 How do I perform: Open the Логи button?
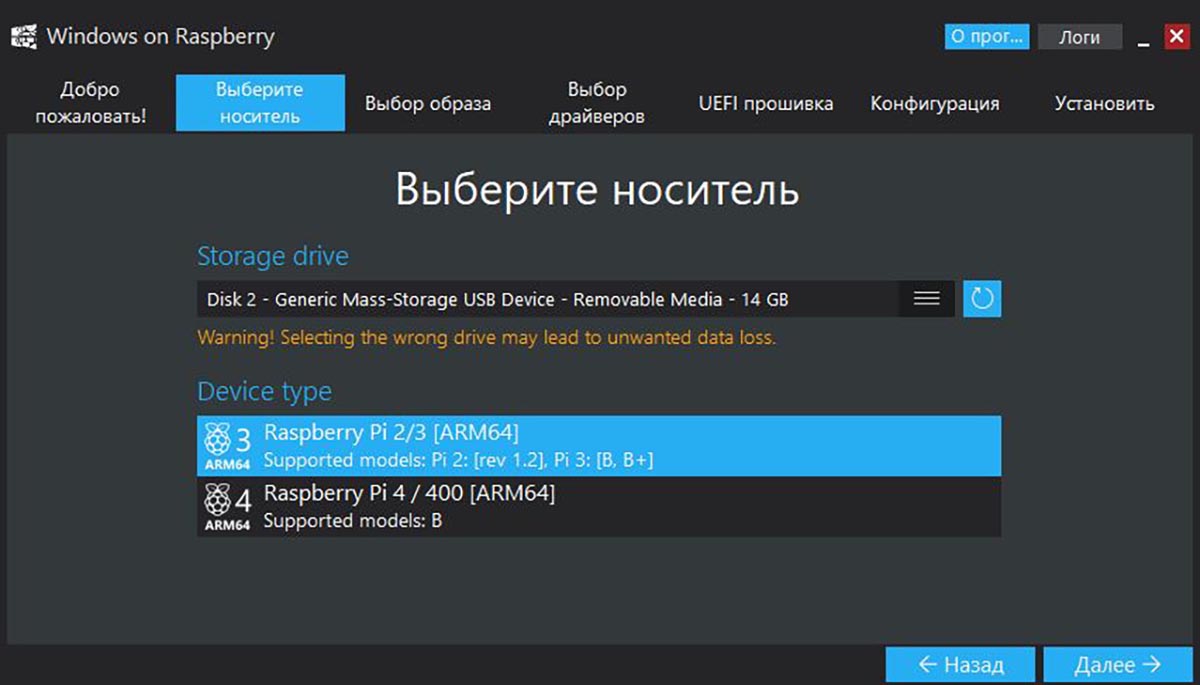coord(1080,37)
